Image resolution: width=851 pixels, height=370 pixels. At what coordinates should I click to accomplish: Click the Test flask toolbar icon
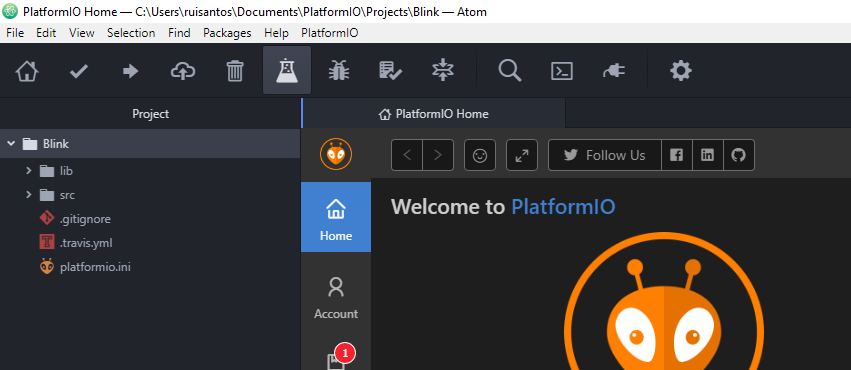point(287,71)
